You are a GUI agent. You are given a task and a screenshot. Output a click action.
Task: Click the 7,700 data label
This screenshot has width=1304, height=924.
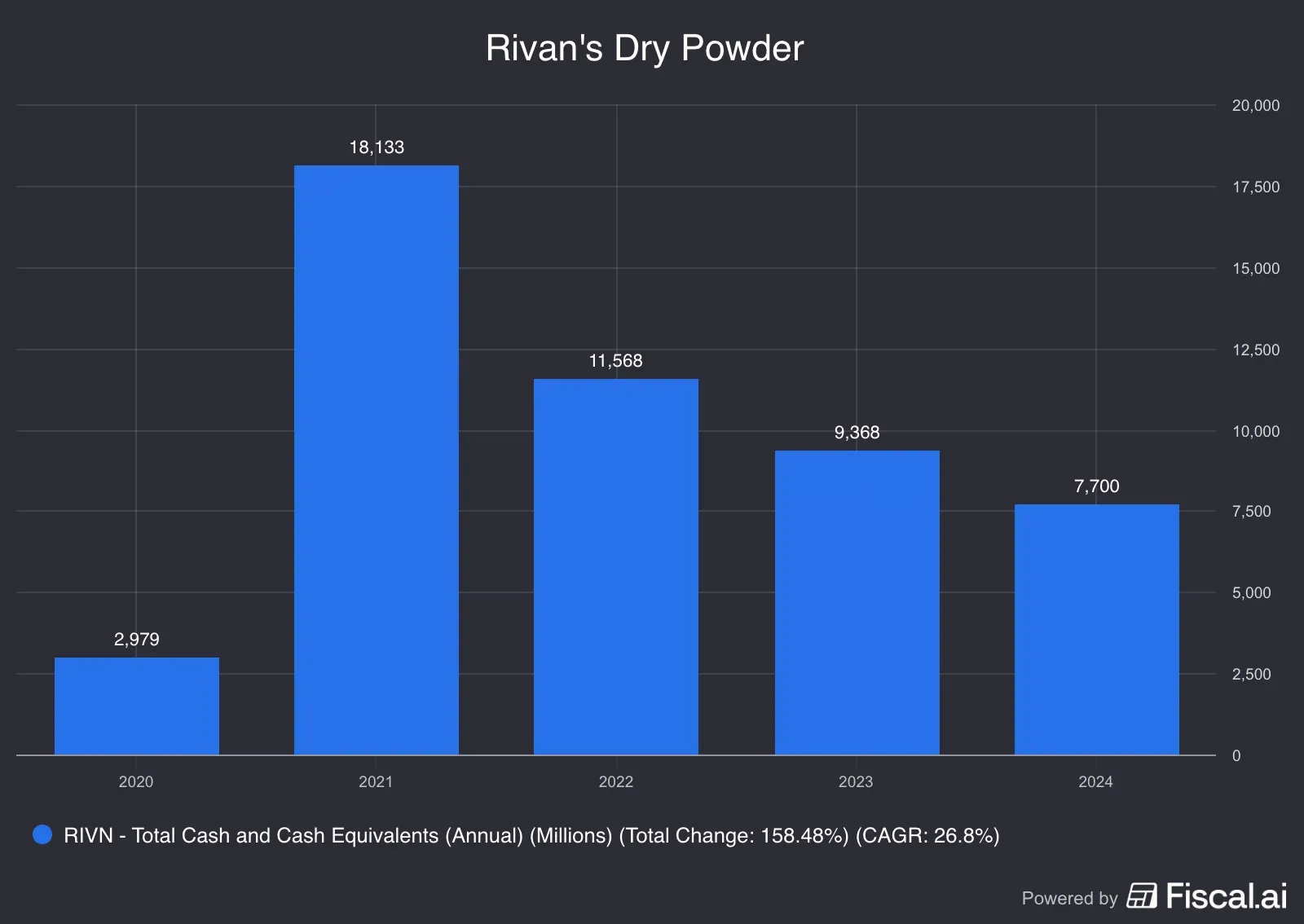click(x=1096, y=486)
